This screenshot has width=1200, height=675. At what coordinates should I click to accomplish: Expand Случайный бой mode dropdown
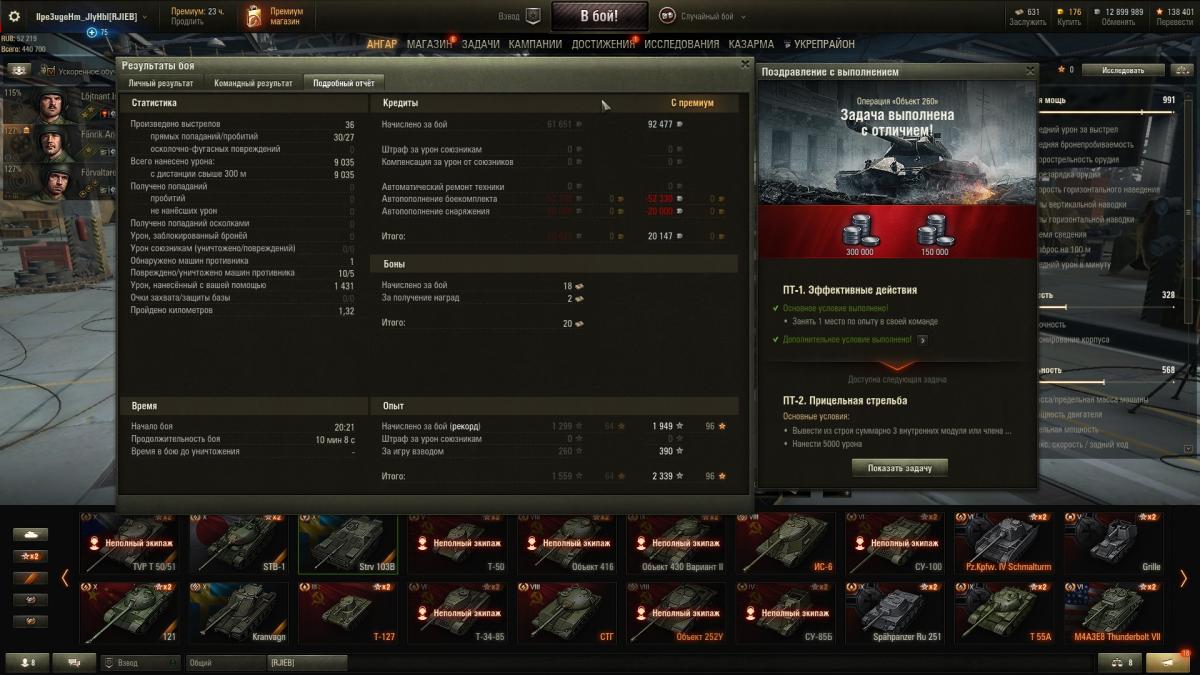coord(743,17)
